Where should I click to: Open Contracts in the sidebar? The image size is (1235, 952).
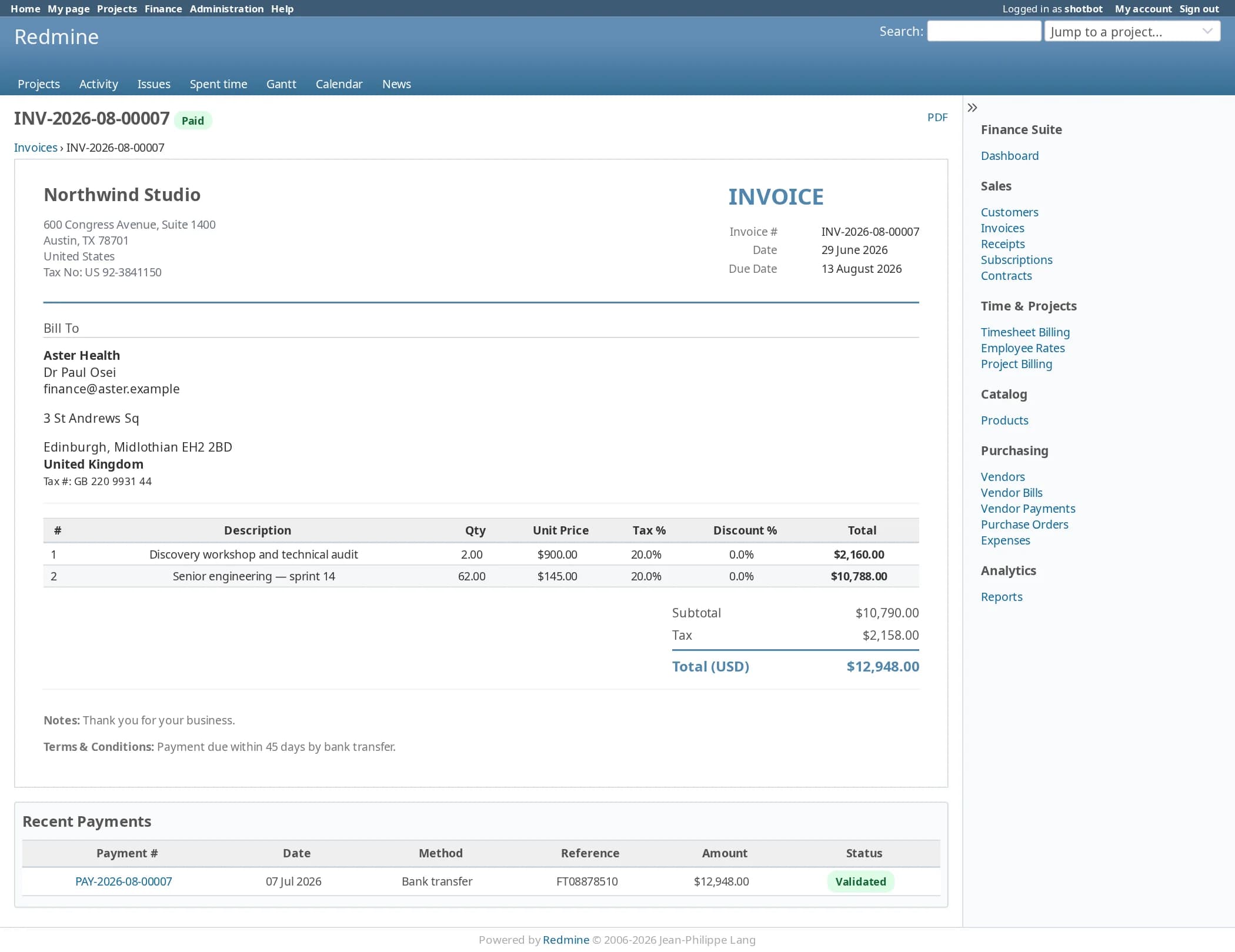tap(1006, 276)
